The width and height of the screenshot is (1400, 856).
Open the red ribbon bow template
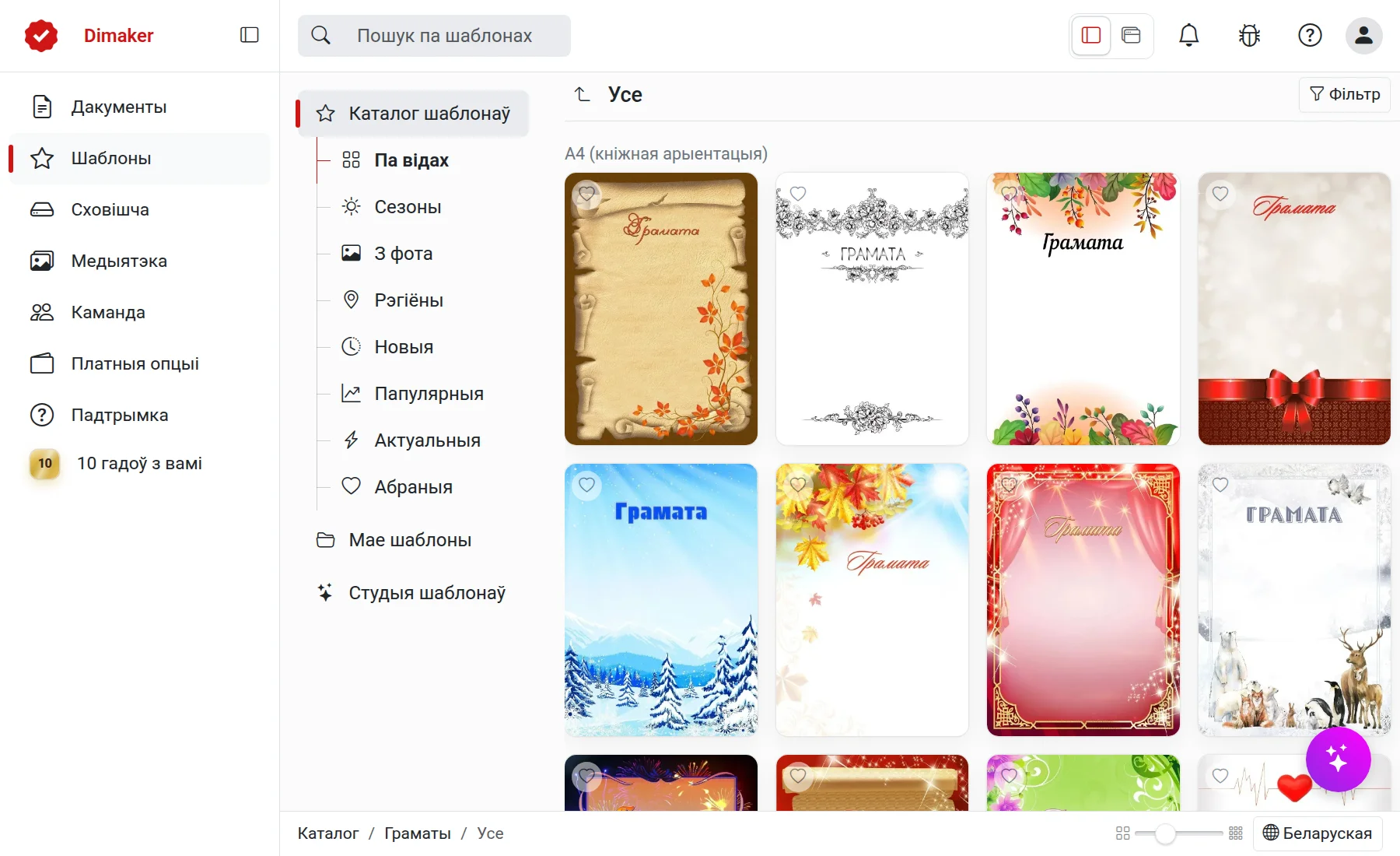pyautogui.click(x=1294, y=309)
